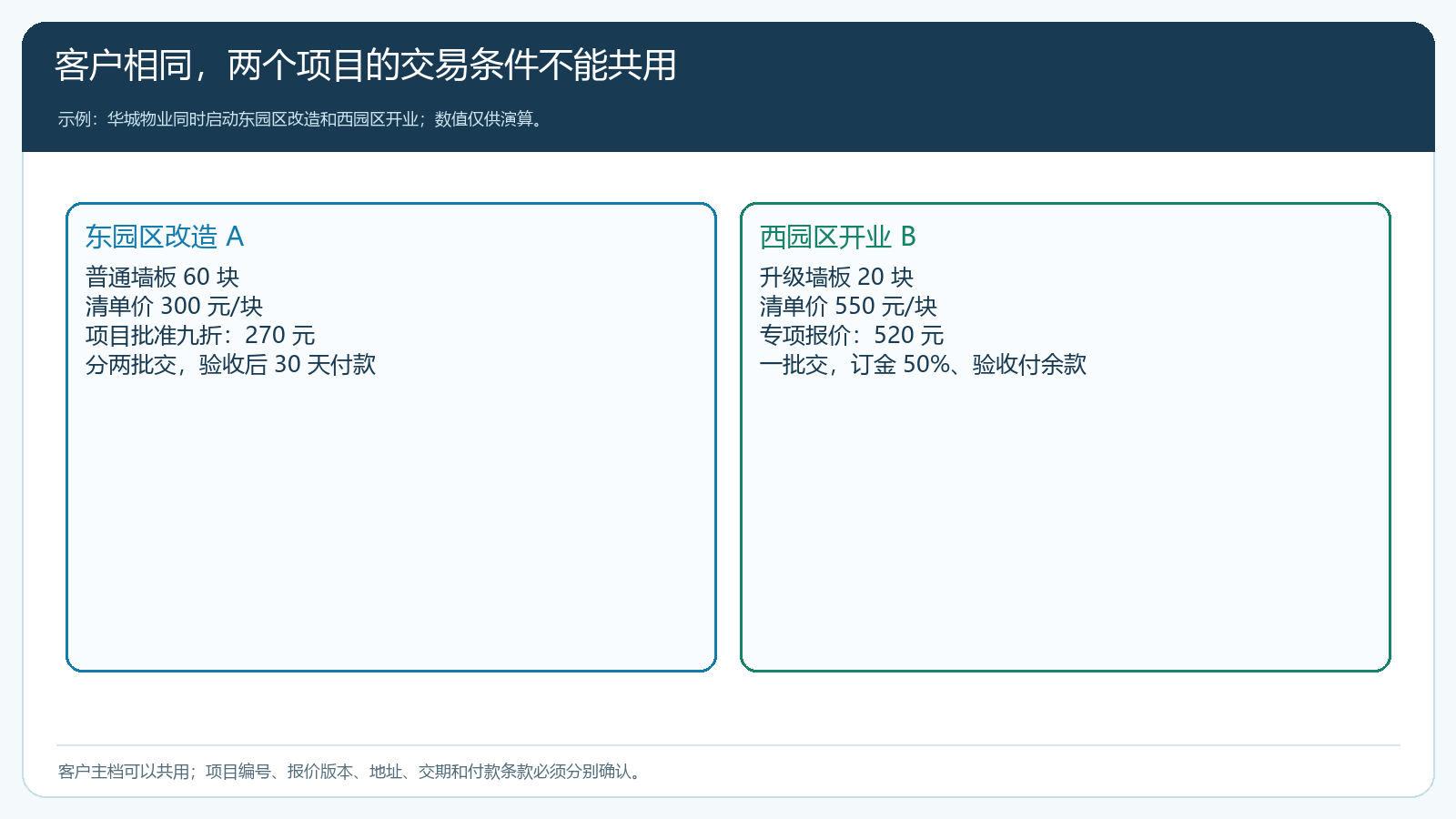This screenshot has width=1456, height=819.
Task: Click the text 项目批准九折：270 元
Action: pos(200,335)
